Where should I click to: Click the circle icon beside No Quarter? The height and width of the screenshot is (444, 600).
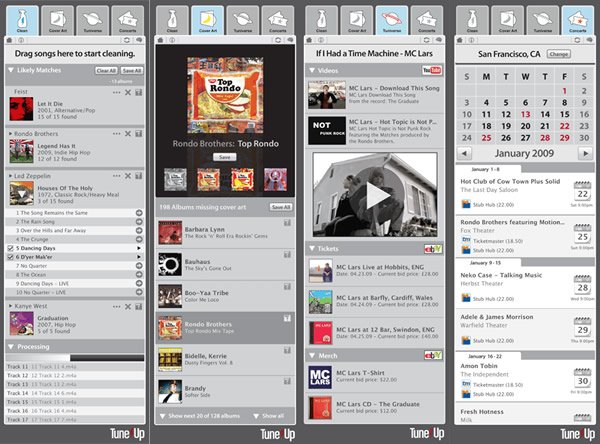click(x=139, y=266)
